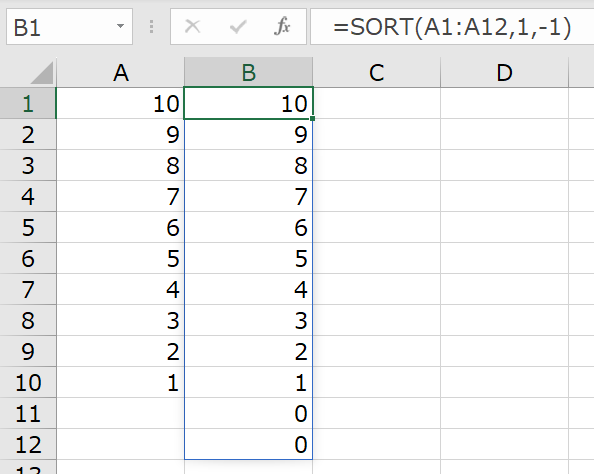Click cell A8 containing 3
594x474 pixels.
(x=120, y=320)
